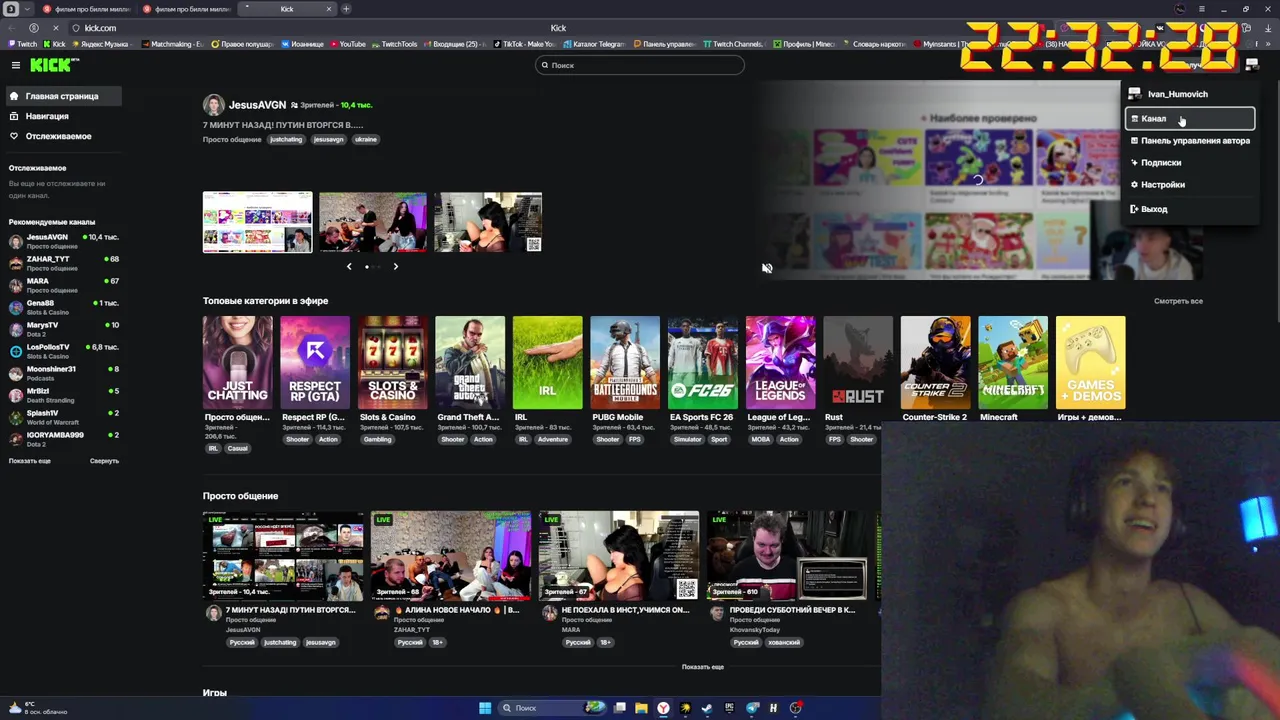
Task: Open the IRL category card
Action: 548,363
